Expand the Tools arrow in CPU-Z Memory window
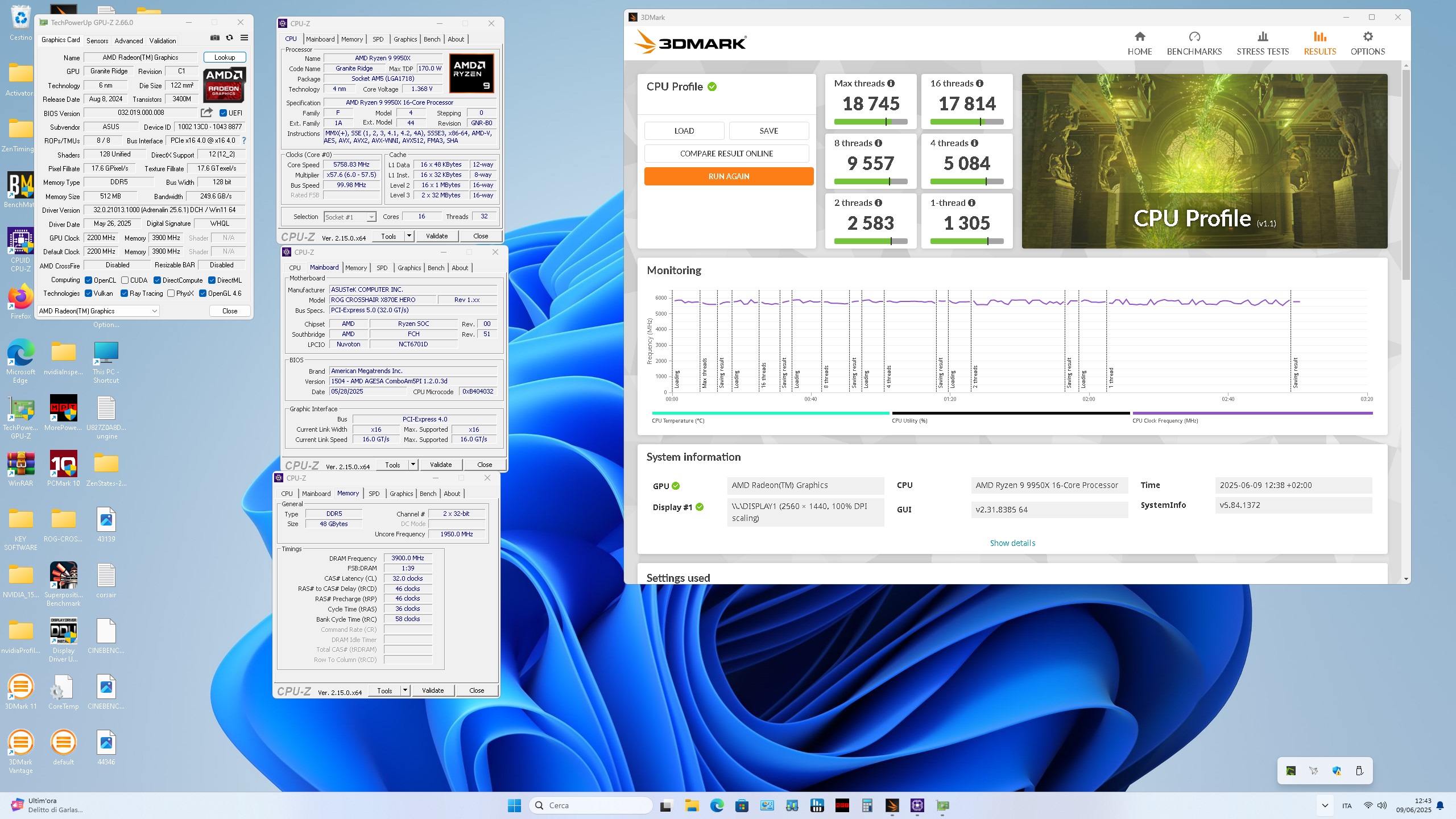This screenshot has height=819, width=1456. [x=405, y=690]
